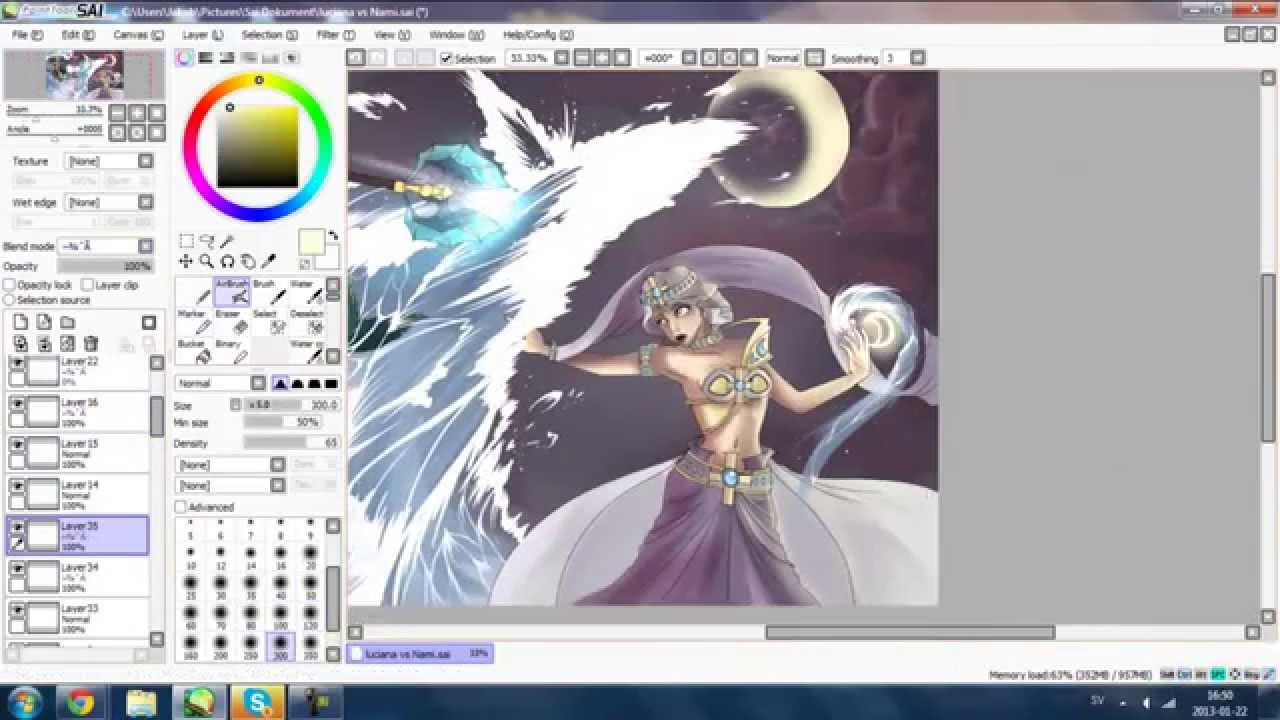Pick the Zoom magnifier tool
The height and width of the screenshot is (720, 1280).
click(206, 261)
